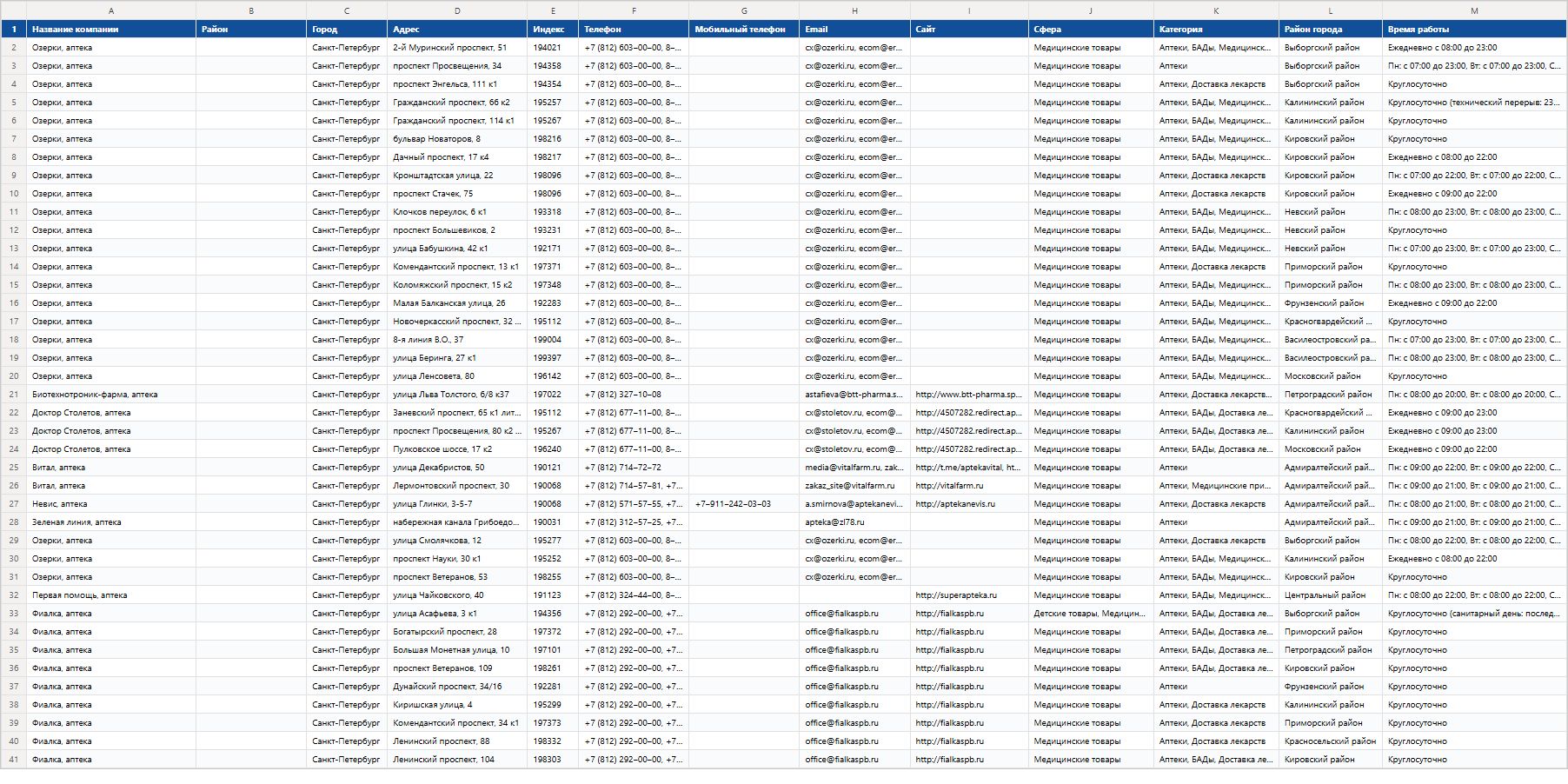Screen dimensions: 1568x784
Task: Select column J header letter
Action: pos(1091,10)
